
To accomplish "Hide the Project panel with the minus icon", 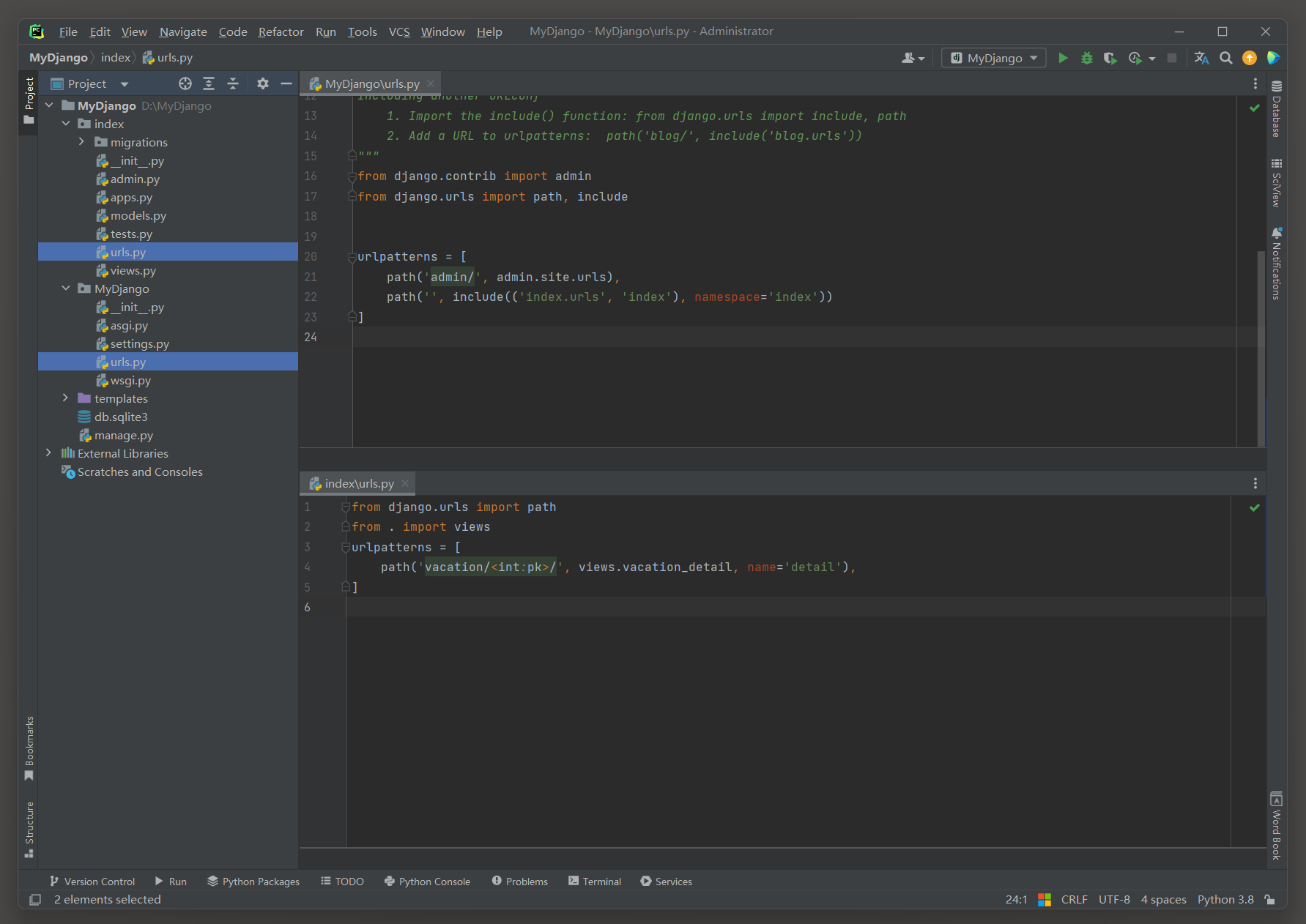I will [x=286, y=83].
